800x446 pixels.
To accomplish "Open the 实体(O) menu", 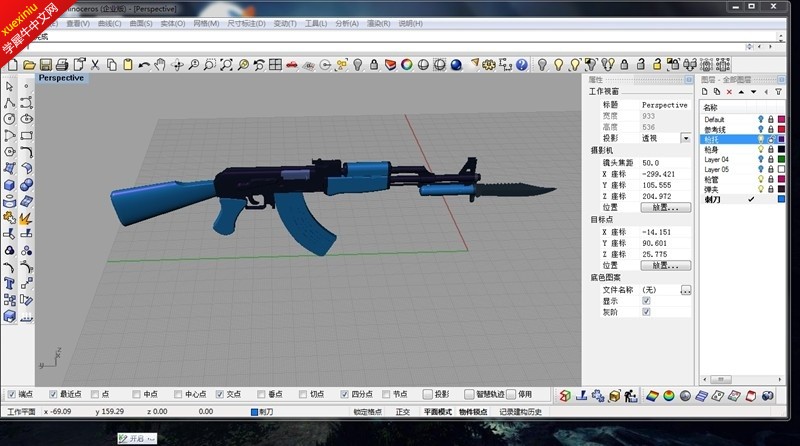I will tap(172, 23).
